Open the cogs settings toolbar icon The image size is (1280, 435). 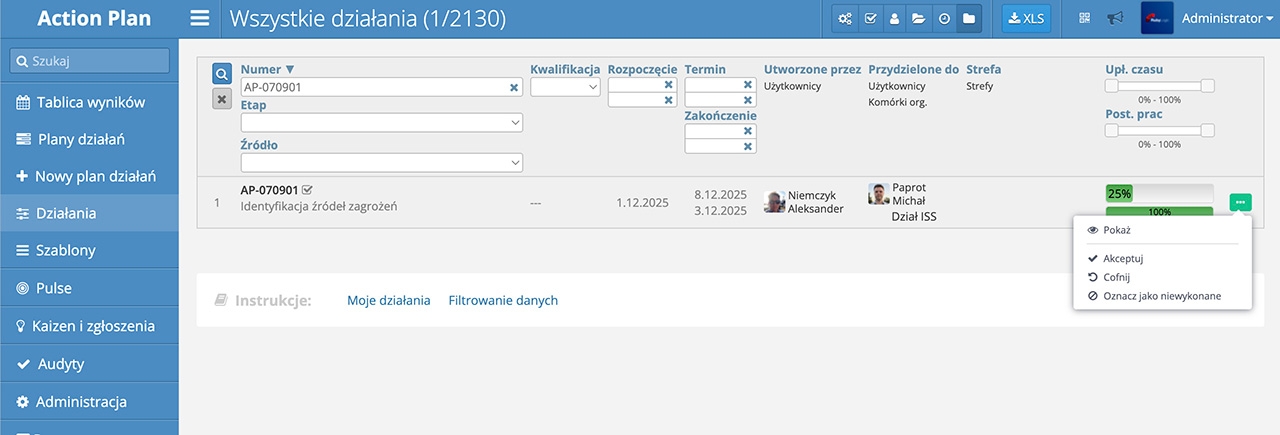tap(845, 19)
